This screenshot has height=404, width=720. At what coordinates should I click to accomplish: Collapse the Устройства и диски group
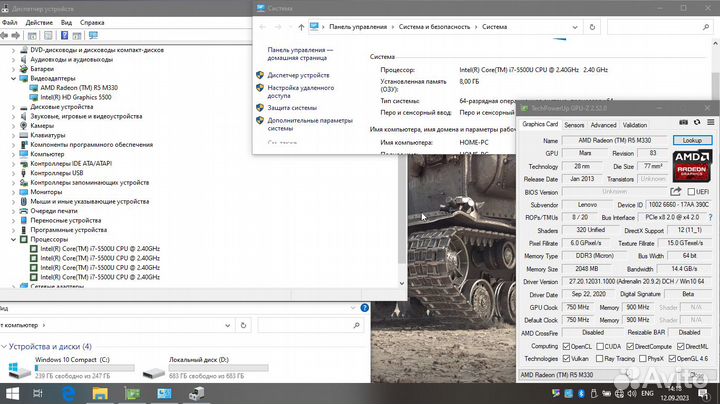tap(4, 347)
